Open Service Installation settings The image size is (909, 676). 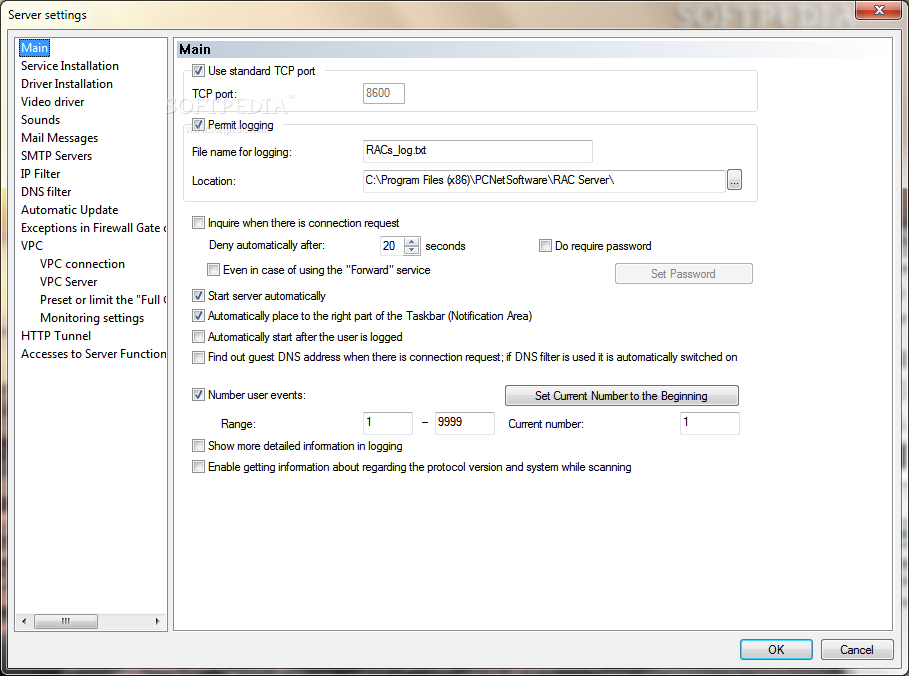(70, 66)
